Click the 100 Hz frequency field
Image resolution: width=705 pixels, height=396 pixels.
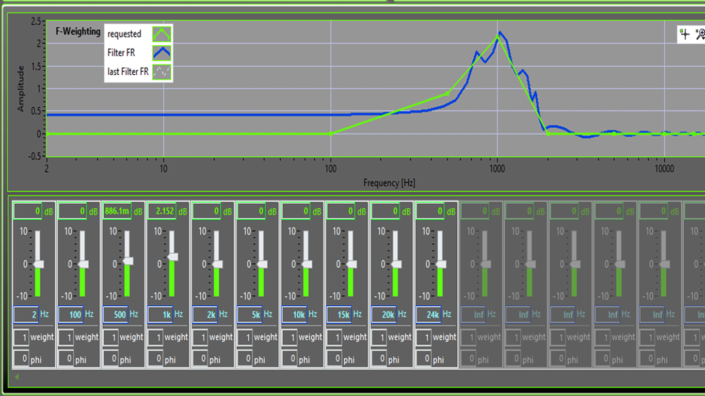click(71, 315)
